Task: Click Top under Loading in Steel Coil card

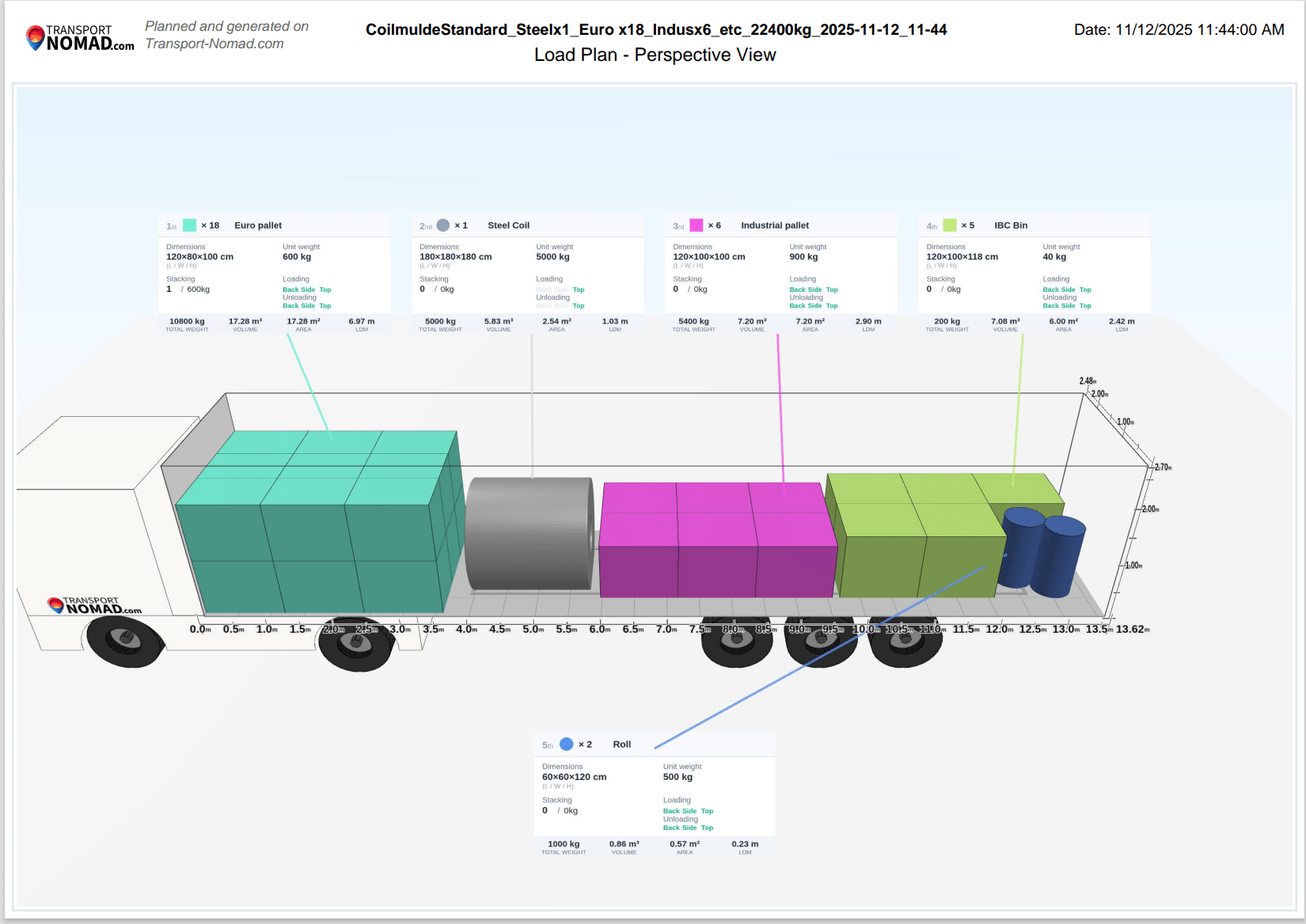Action: click(579, 290)
